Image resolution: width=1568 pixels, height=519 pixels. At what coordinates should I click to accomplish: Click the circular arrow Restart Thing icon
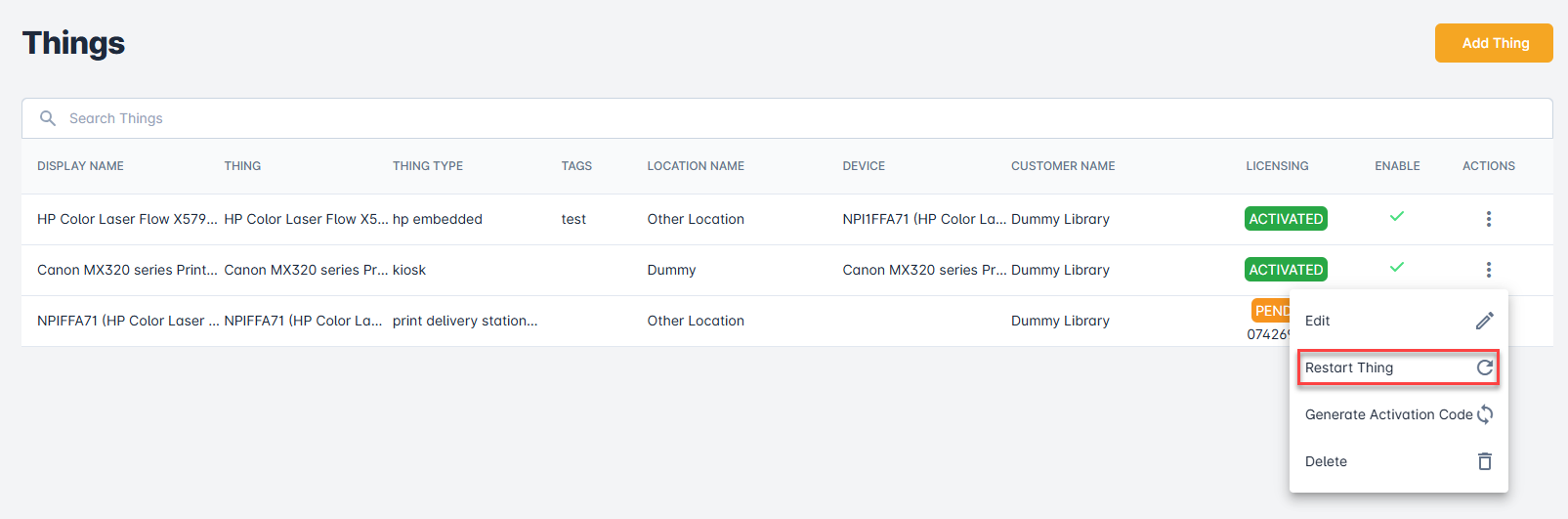[x=1484, y=368]
